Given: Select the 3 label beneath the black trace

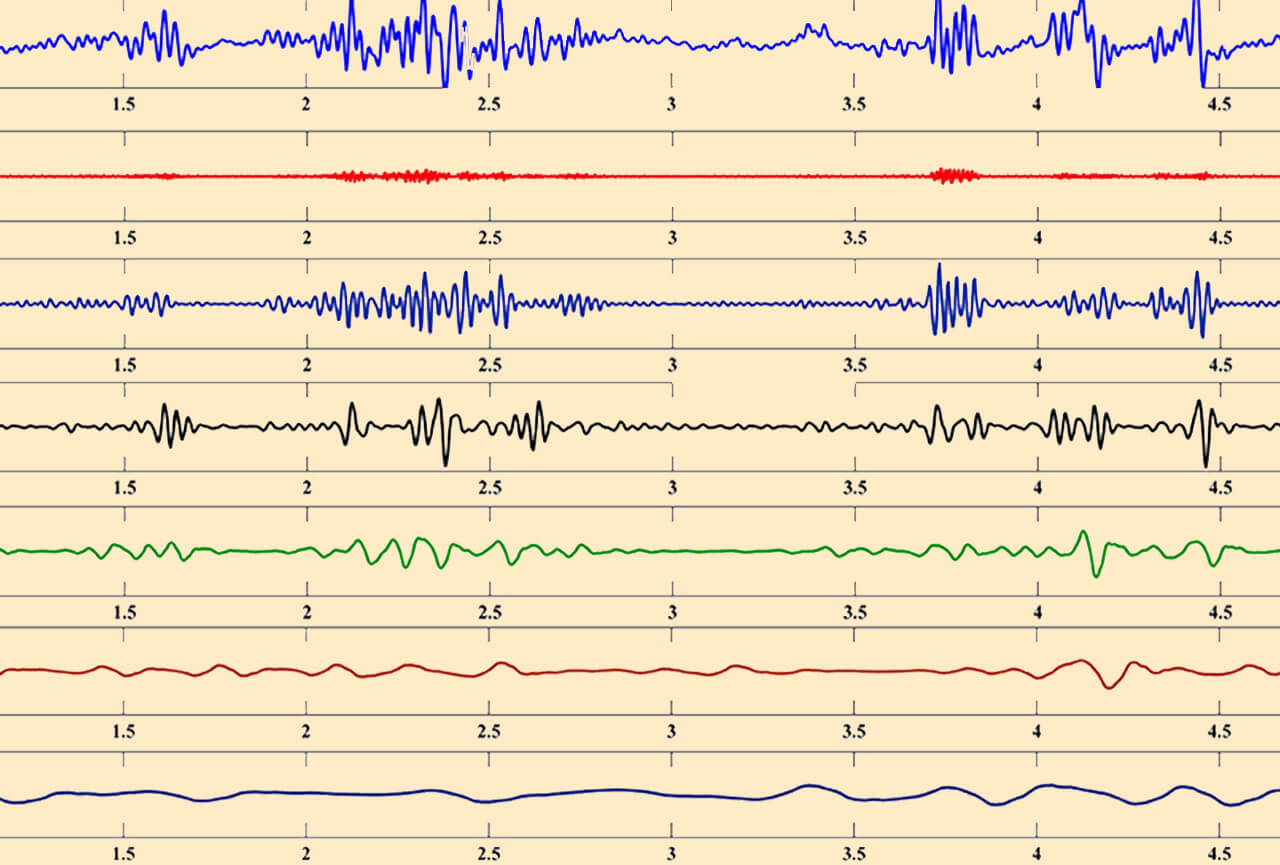Looking at the screenshot, I should pyautogui.click(x=673, y=488).
